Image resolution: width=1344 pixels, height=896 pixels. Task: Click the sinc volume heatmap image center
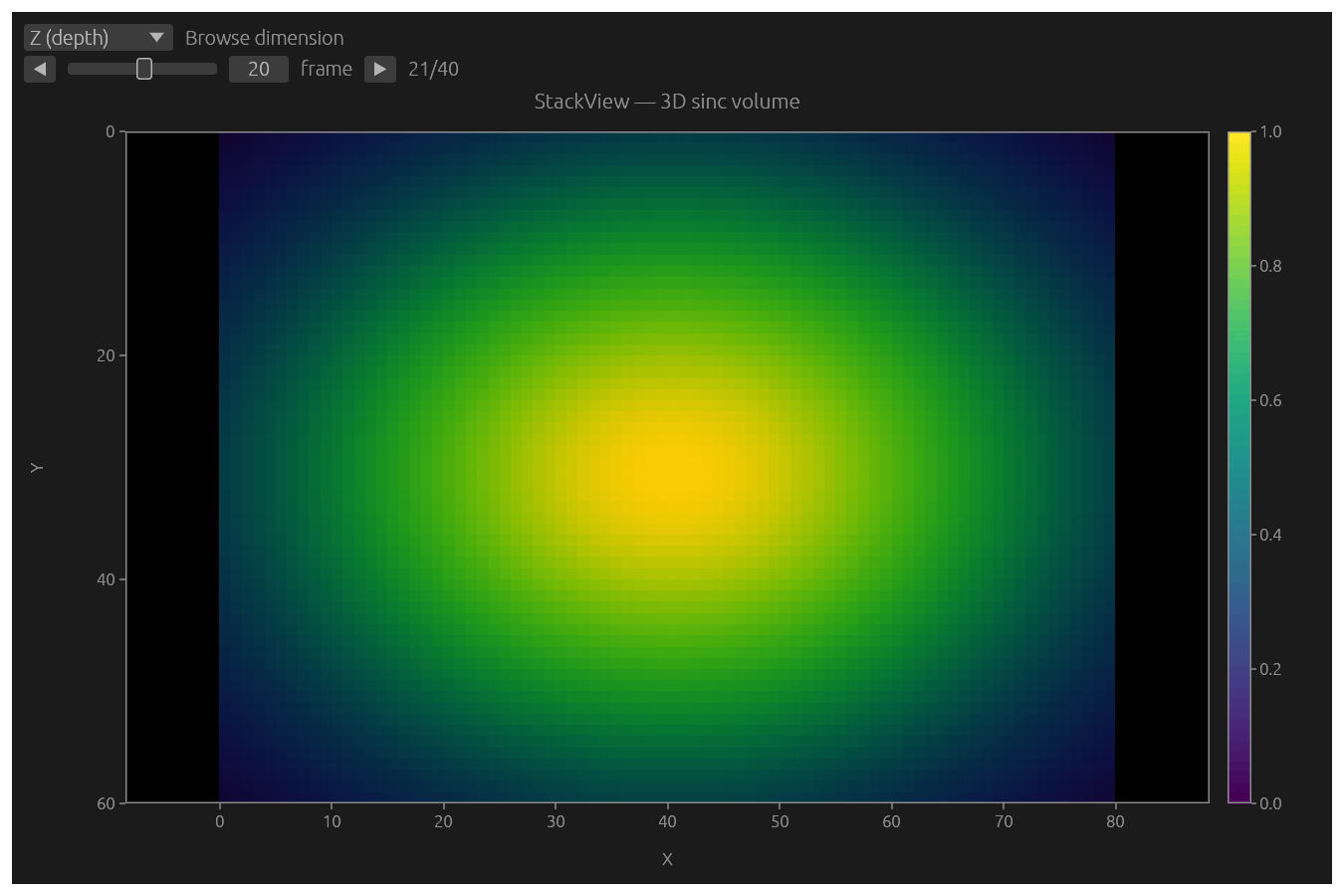[667, 467]
